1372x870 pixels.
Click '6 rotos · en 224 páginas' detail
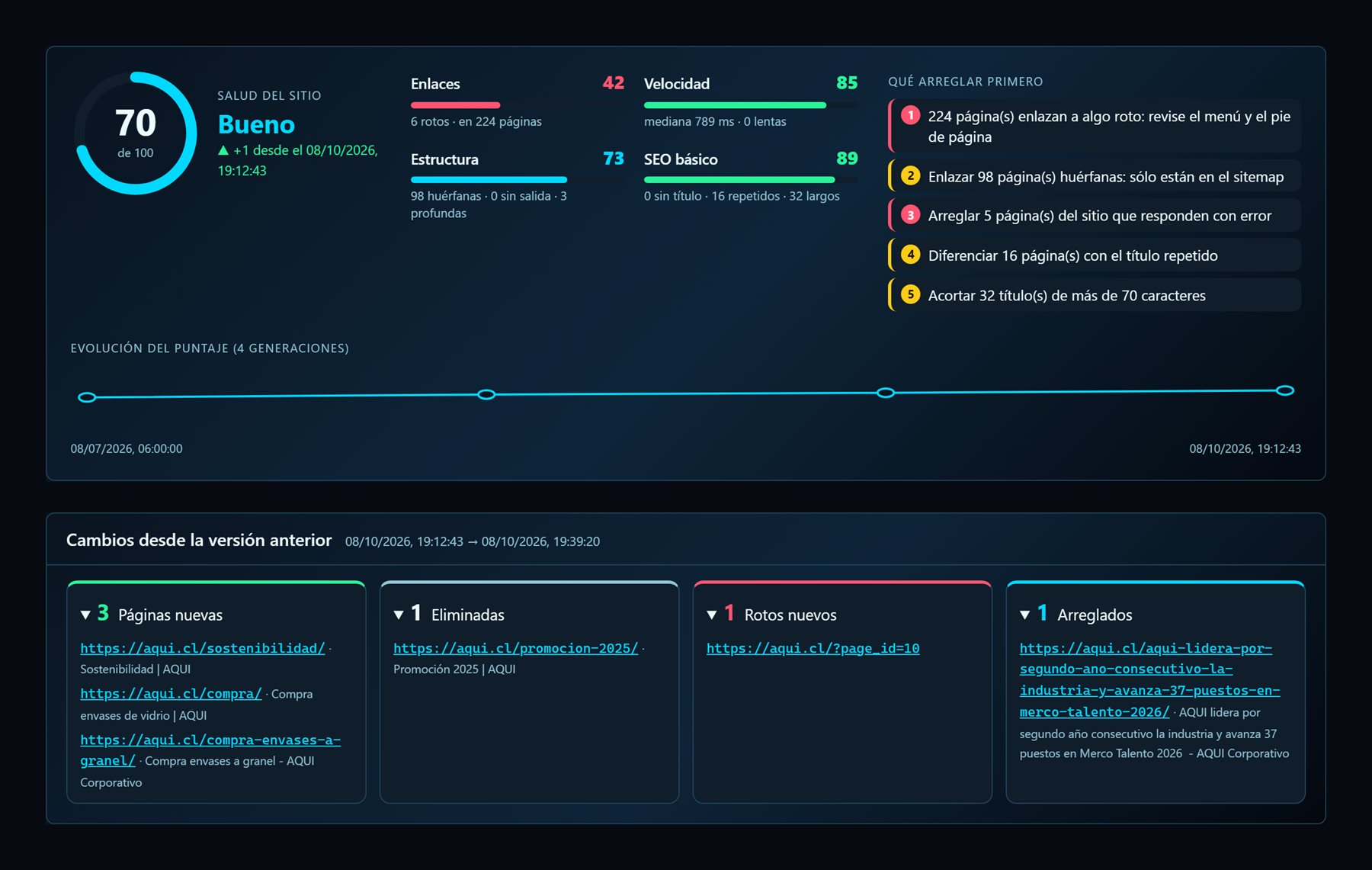[x=476, y=122]
